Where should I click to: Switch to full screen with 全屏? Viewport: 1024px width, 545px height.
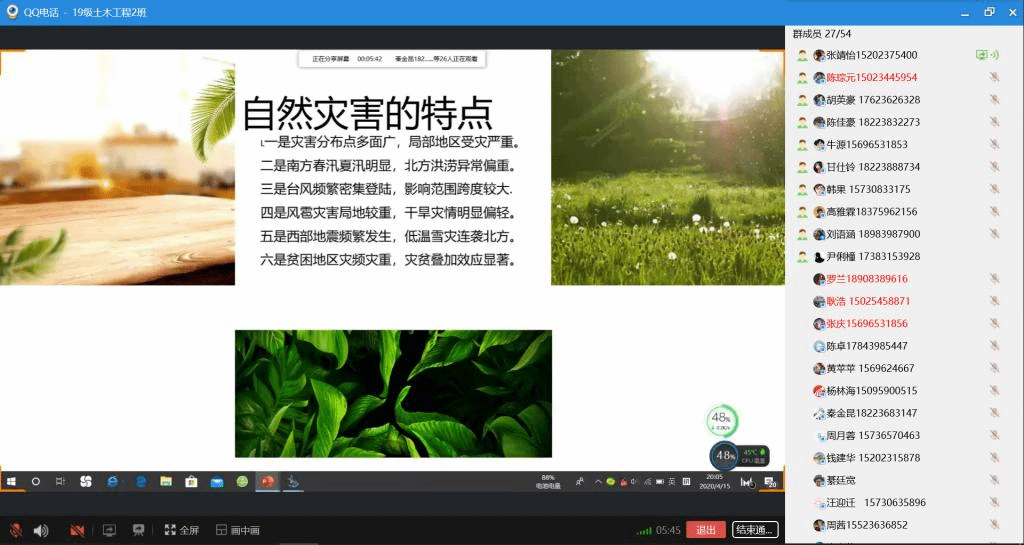181,530
